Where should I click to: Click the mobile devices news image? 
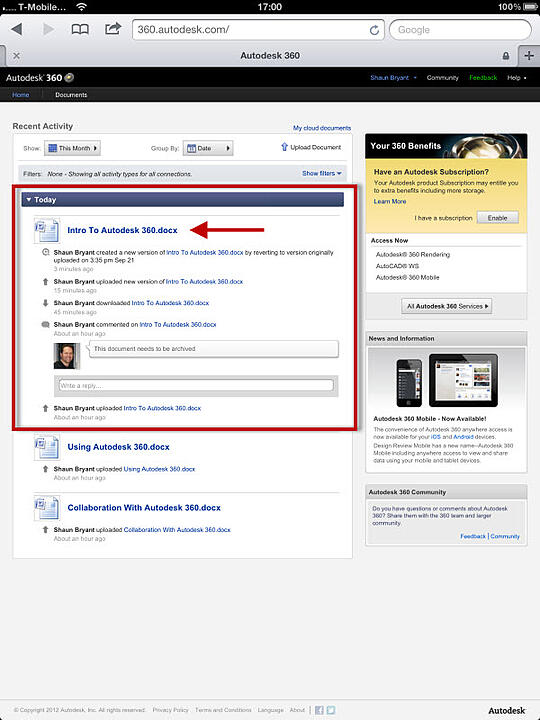(446, 380)
